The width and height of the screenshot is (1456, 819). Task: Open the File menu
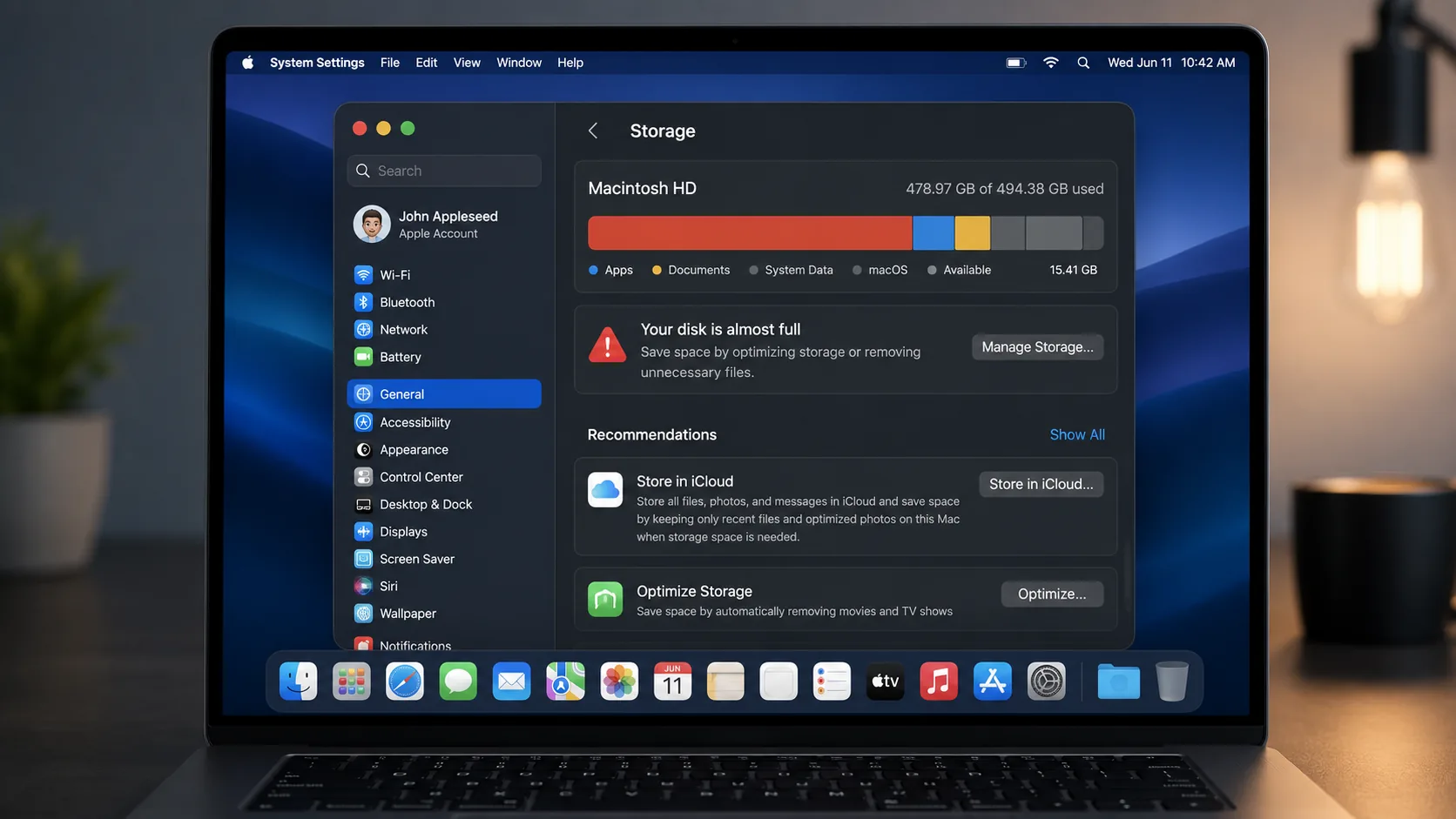(x=390, y=63)
